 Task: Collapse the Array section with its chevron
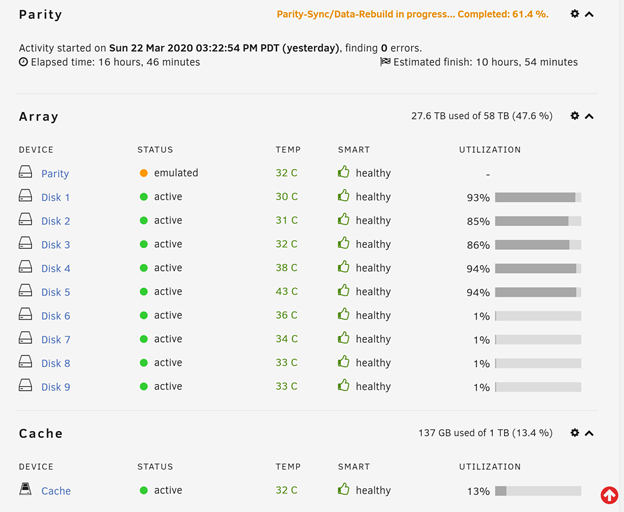point(589,116)
